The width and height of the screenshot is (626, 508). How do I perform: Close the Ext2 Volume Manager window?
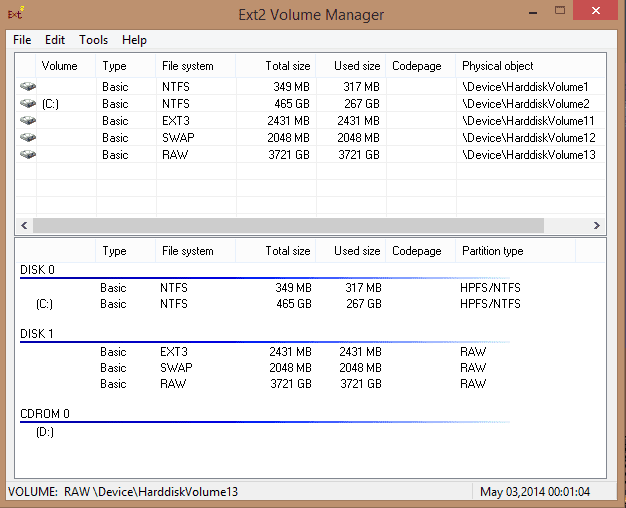(x=596, y=10)
